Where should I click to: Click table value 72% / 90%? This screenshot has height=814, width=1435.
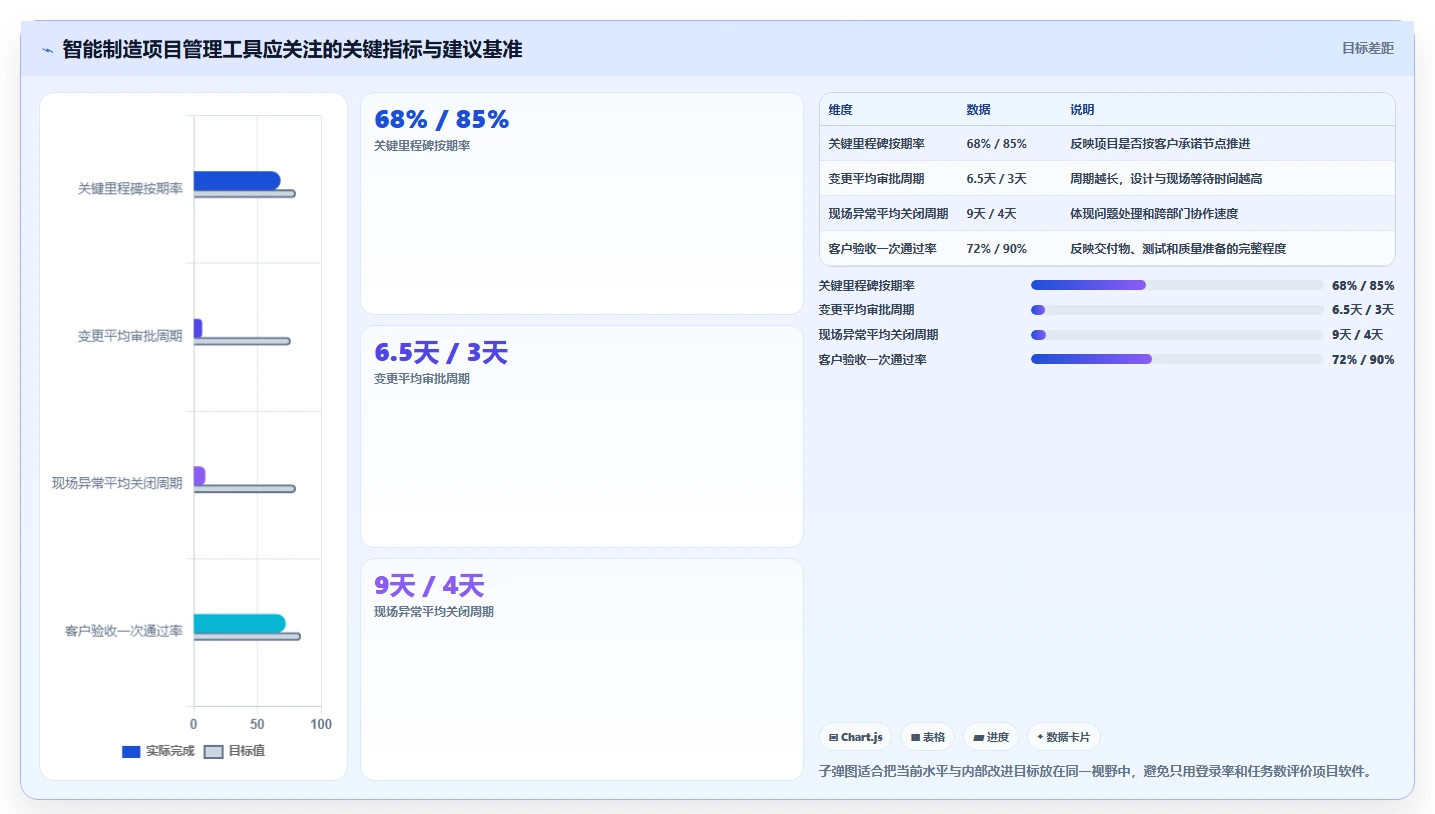click(996, 249)
